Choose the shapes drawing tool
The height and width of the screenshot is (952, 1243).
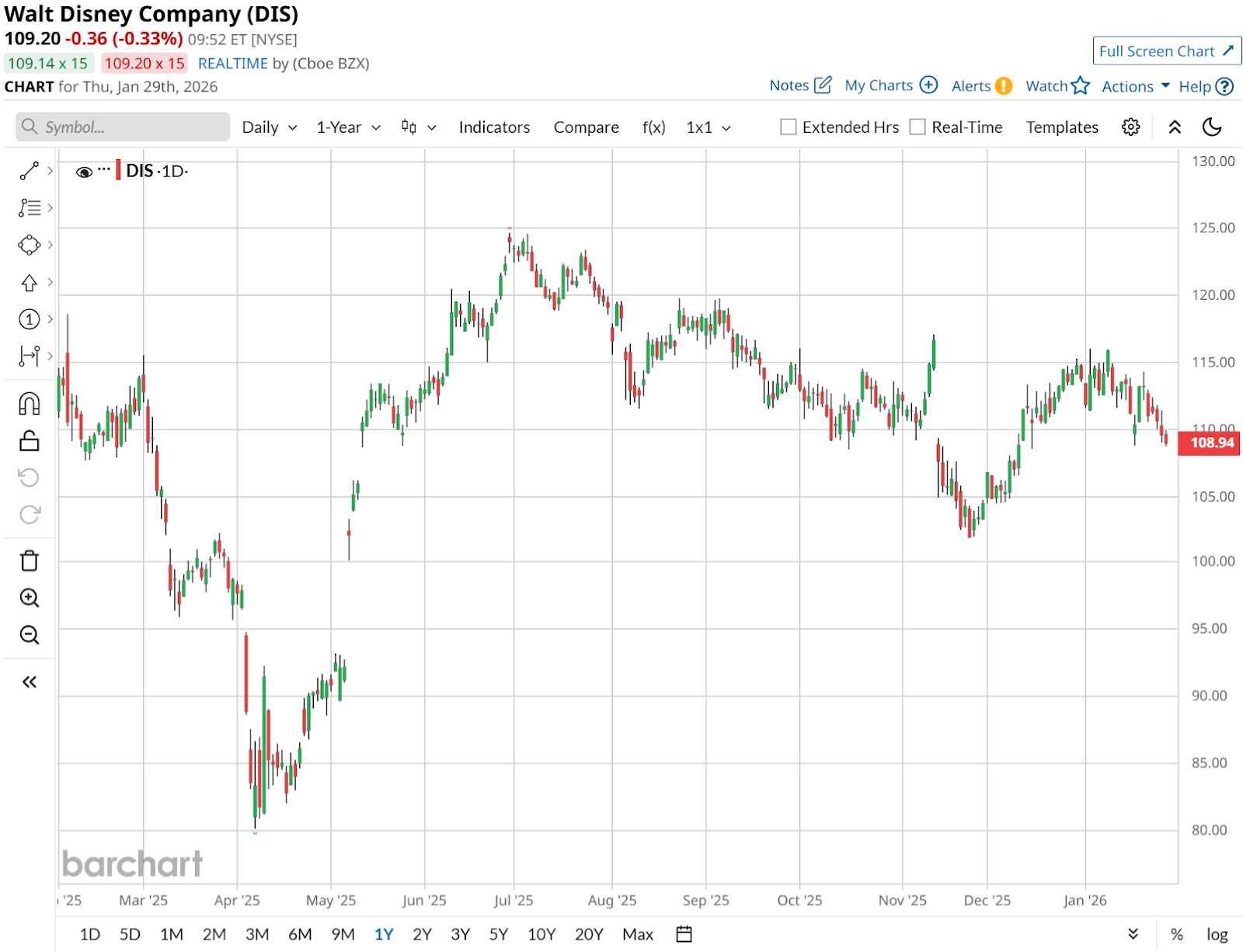[x=30, y=245]
